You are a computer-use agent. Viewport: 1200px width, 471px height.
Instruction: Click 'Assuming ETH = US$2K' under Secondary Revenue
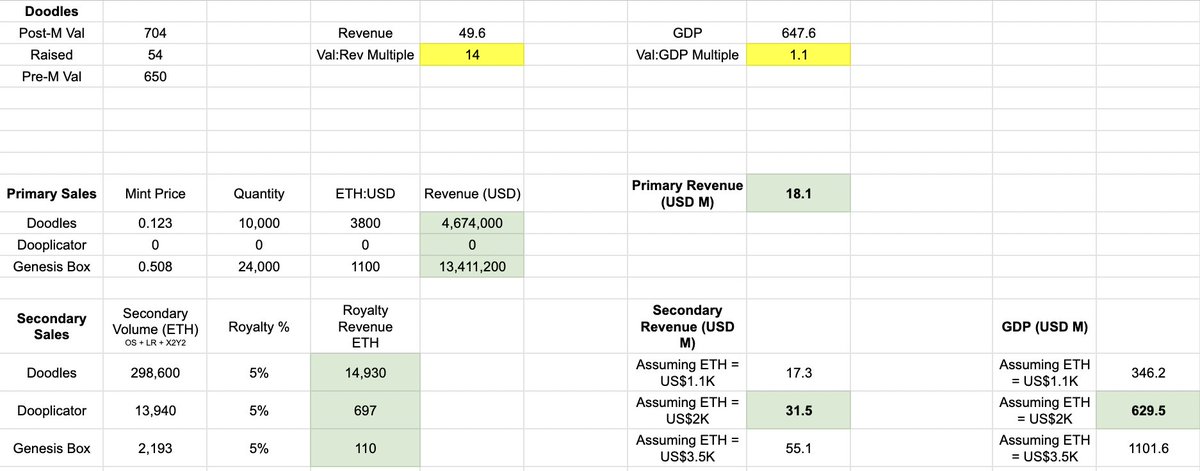[x=688, y=411]
